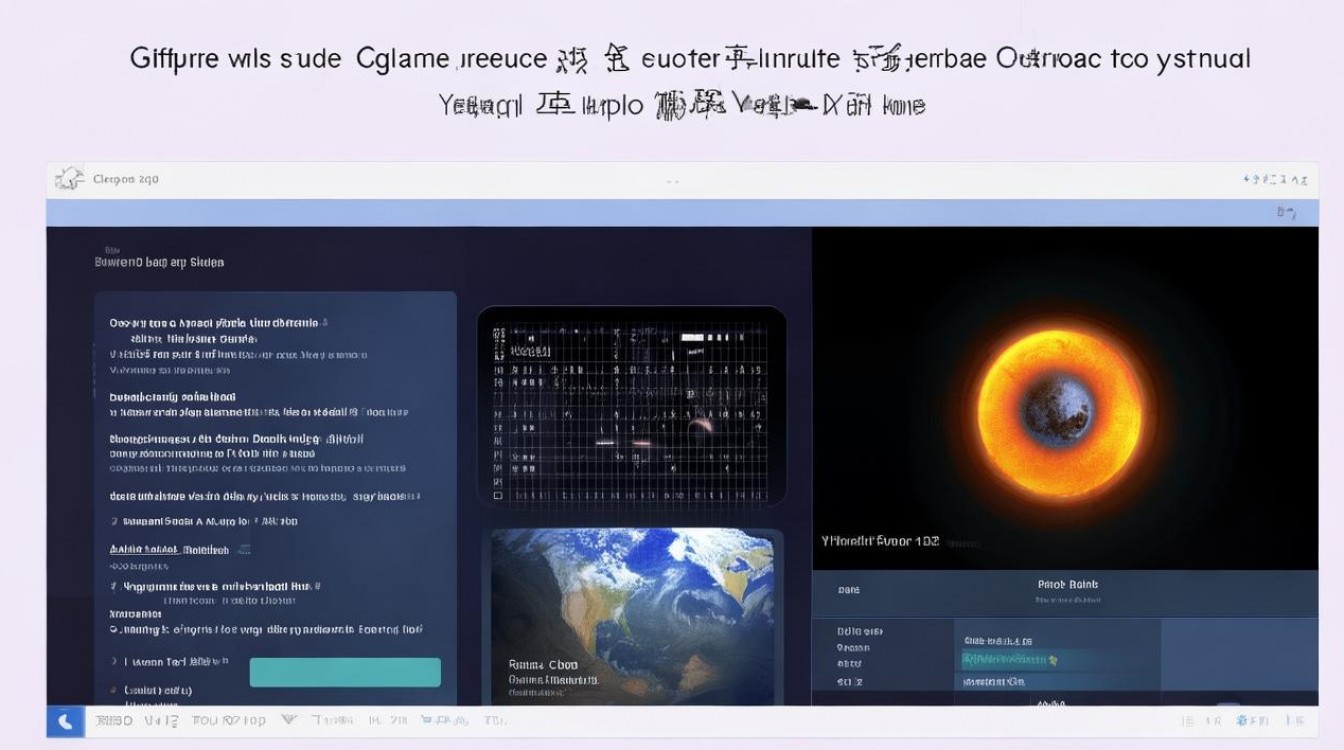This screenshot has width=1344, height=750.
Task: Click the downward triangle icon in the bottom bar
Action: (289, 719)
